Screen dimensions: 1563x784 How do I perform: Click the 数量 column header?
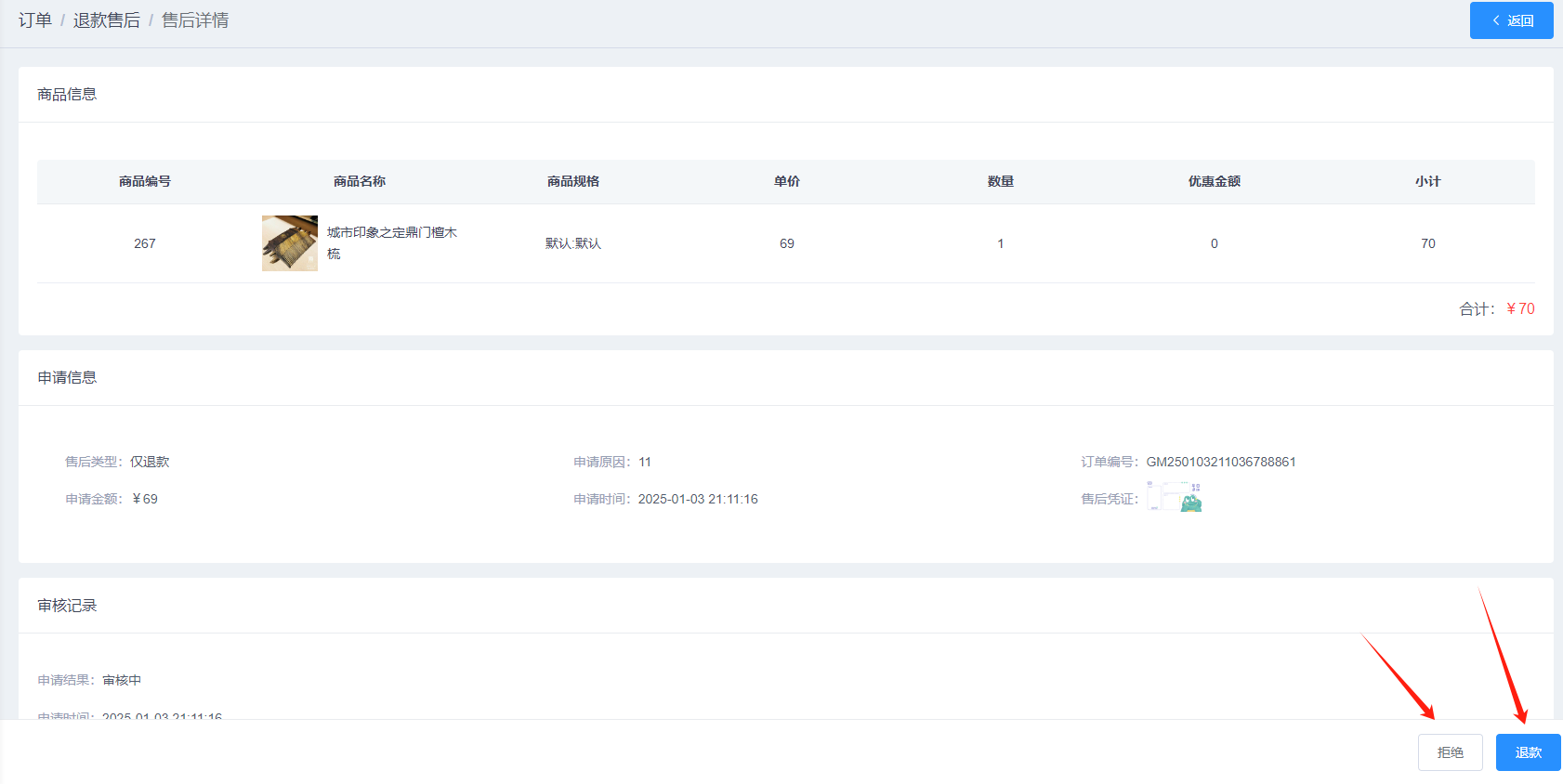[x=1001, y=181]
